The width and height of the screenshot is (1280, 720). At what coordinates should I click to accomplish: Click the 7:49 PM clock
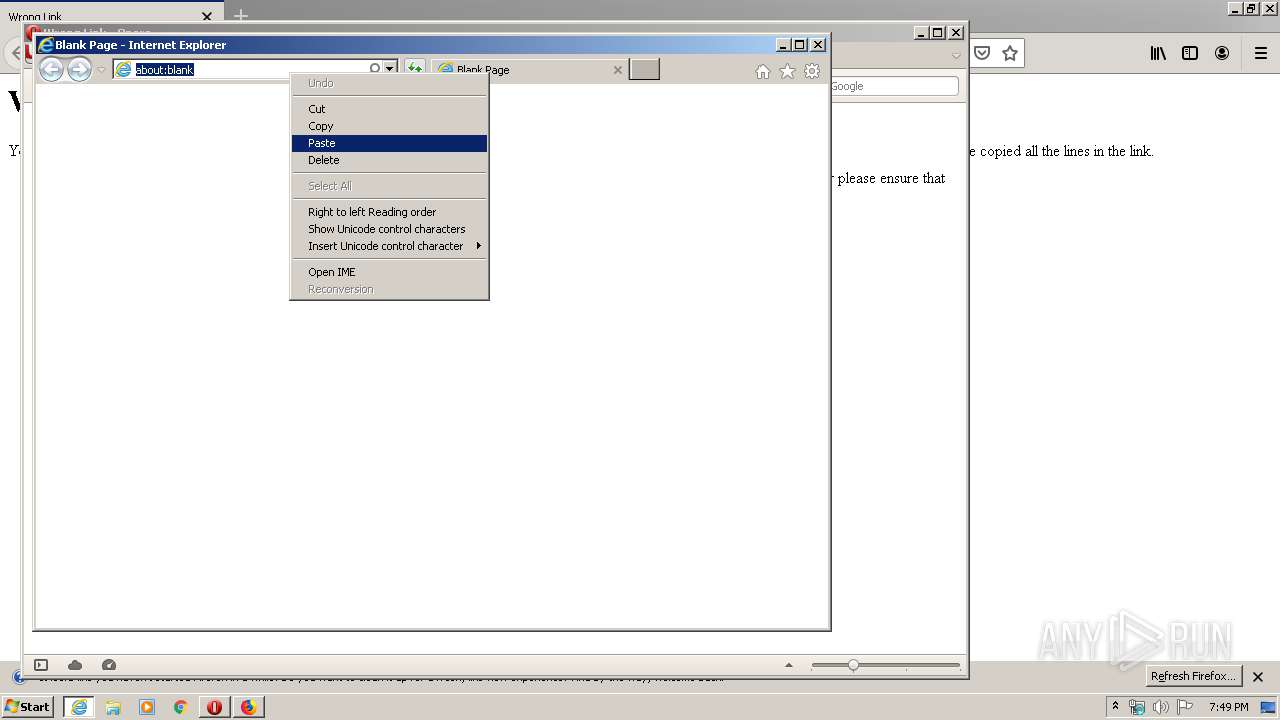point(1229,707)
